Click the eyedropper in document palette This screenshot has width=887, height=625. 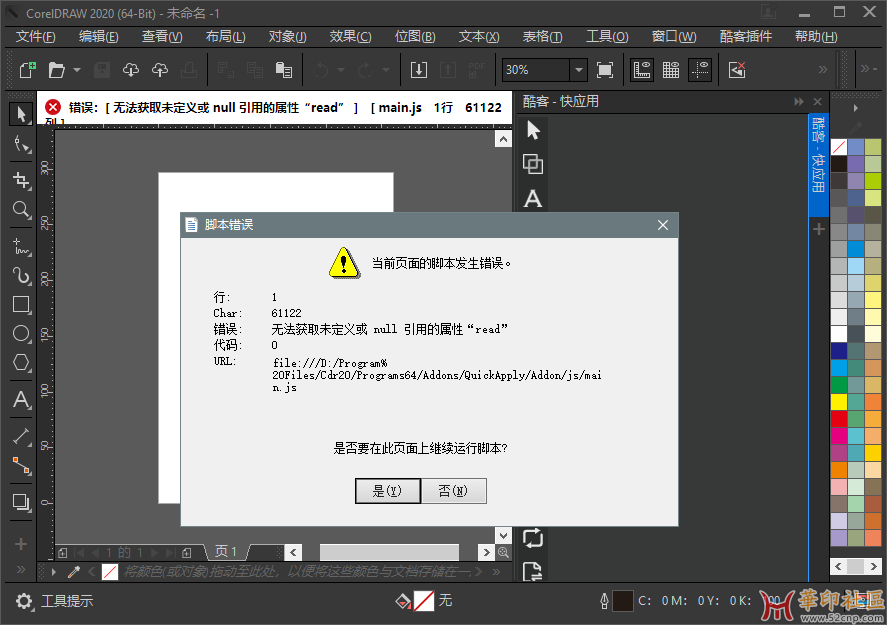point(74,572)
